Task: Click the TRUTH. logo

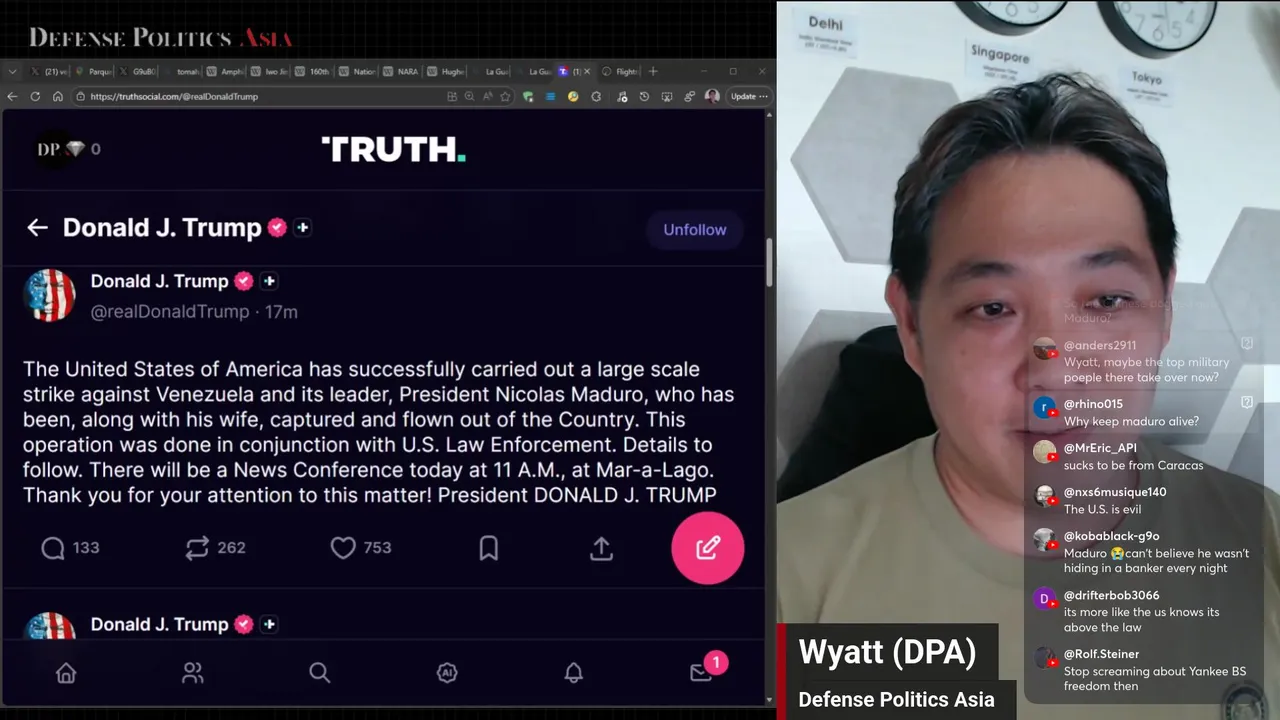Action: tap(393, 149)
